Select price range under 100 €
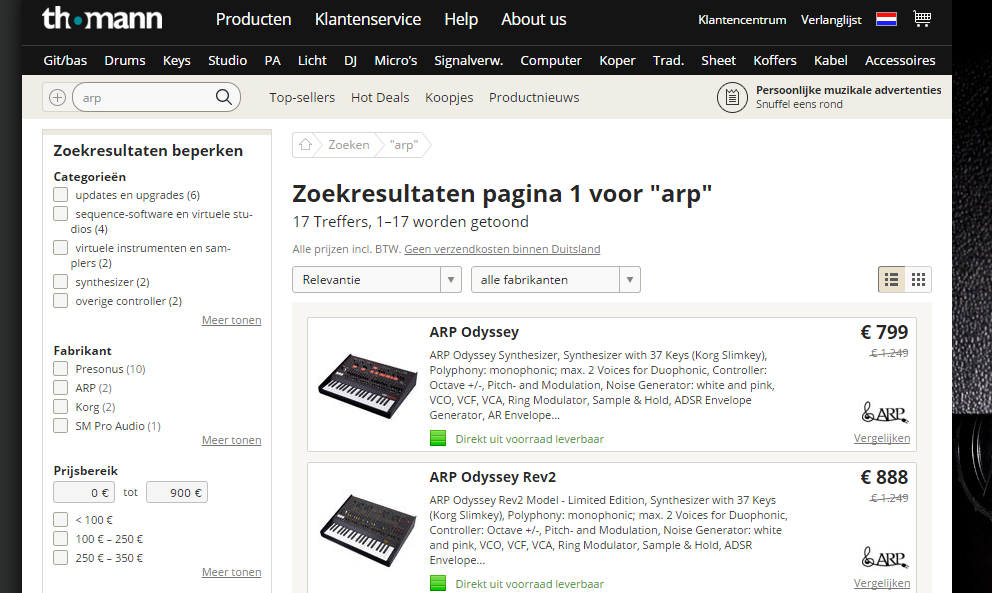 pos(61,520)
